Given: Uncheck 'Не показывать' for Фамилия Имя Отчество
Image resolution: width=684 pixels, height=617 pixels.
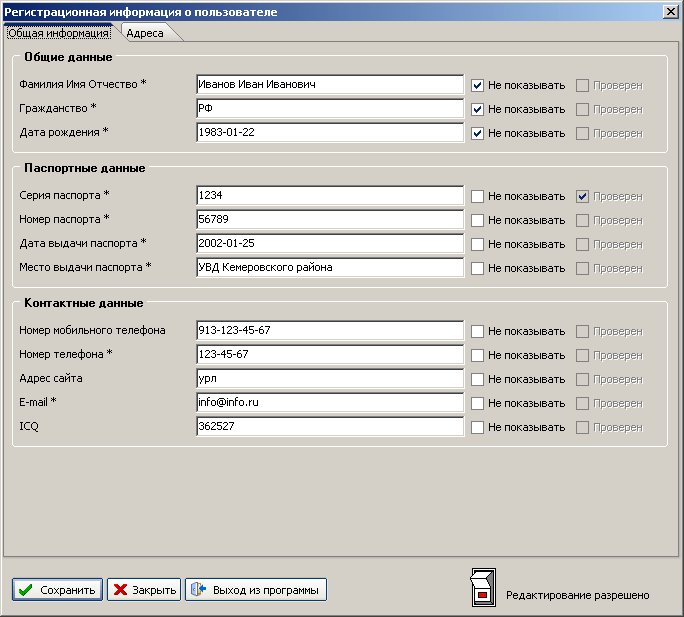Looking at the screenshot, I should click(478, 85).
